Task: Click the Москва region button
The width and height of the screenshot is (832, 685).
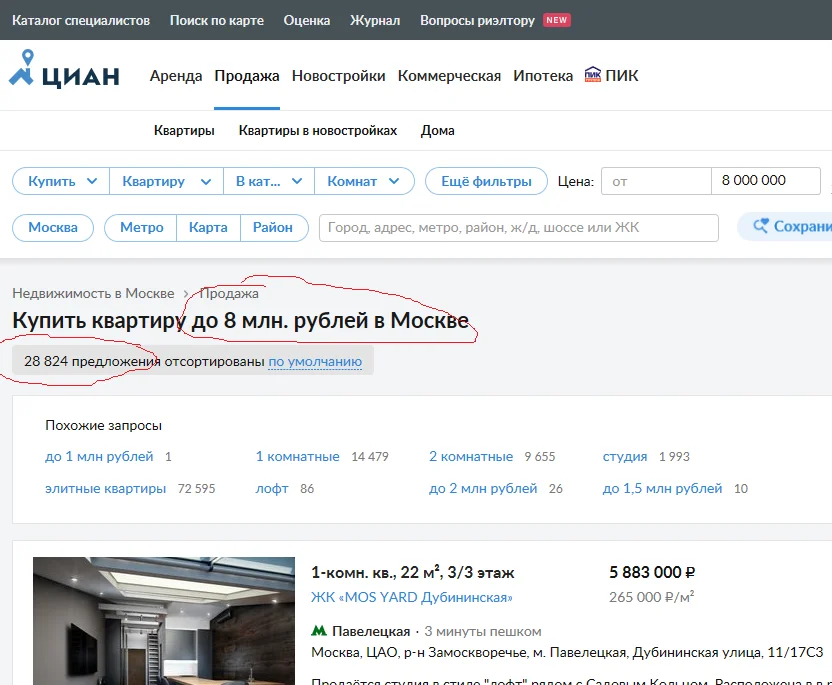Action: 53,228
